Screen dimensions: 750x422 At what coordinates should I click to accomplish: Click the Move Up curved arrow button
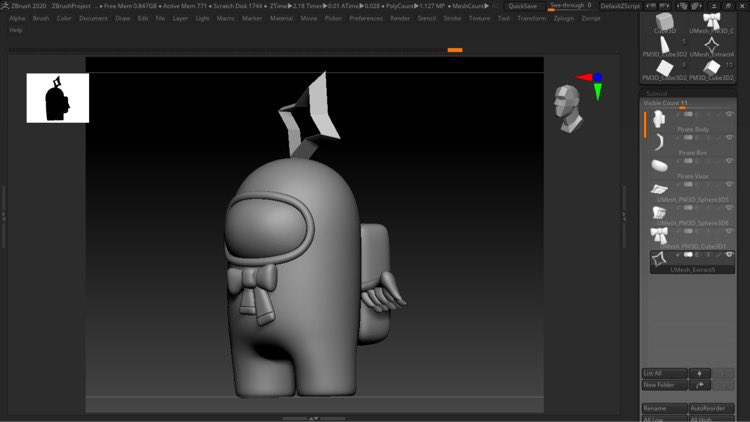(699, 385)
